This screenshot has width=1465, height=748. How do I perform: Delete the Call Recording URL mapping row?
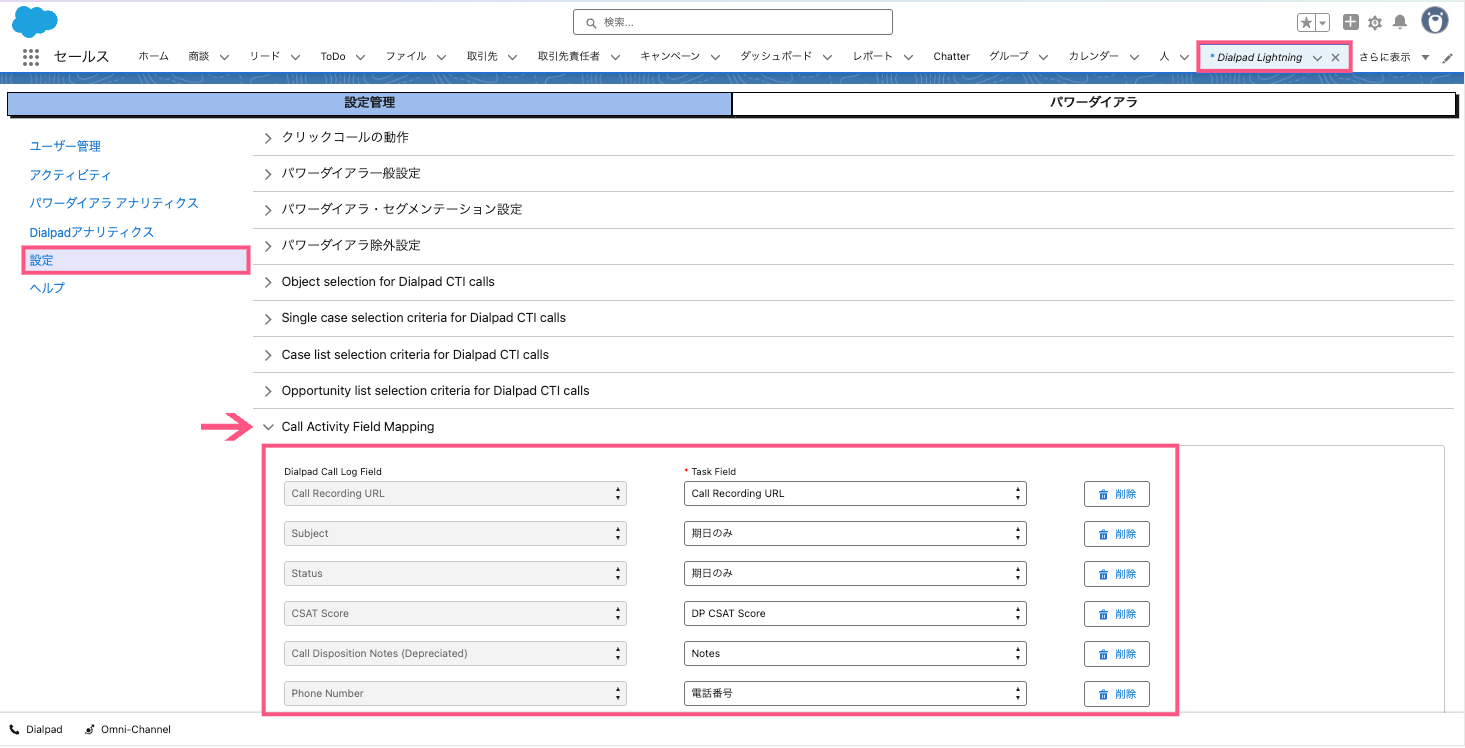(1117, 494)
